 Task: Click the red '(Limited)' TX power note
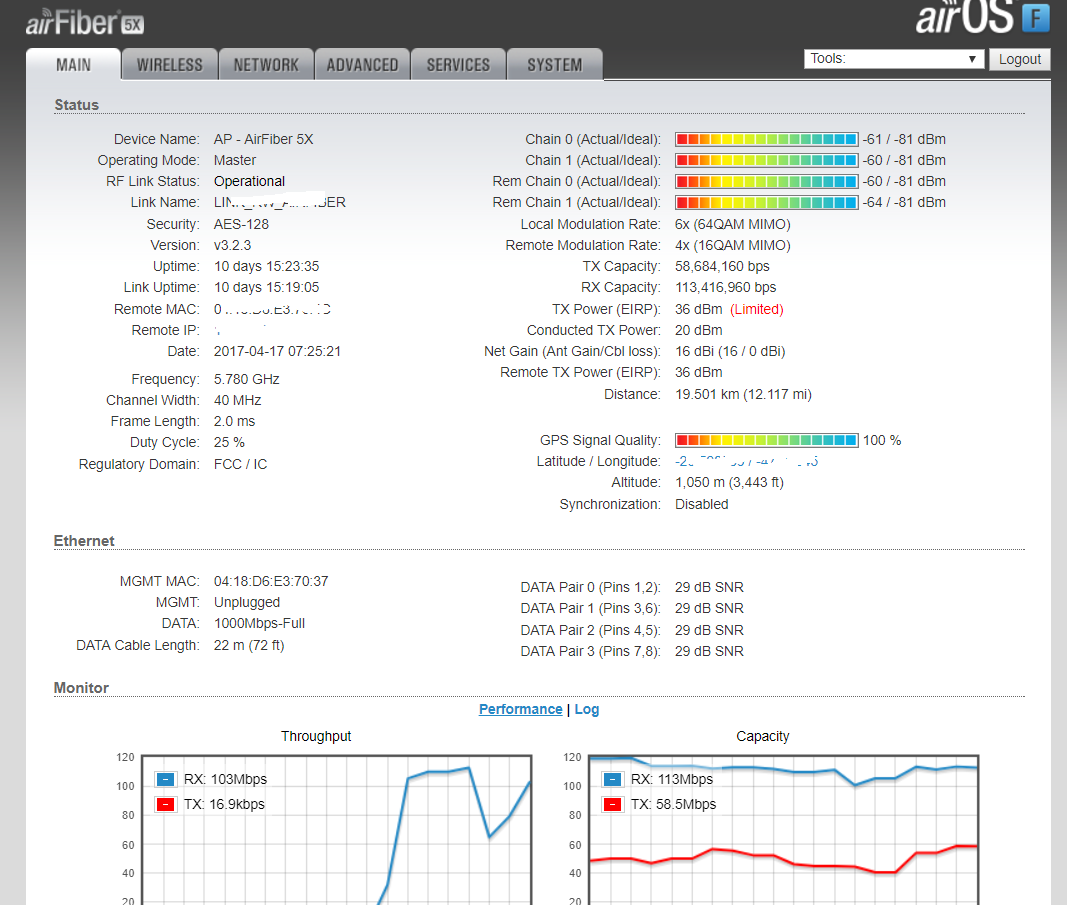click(757, 310)
